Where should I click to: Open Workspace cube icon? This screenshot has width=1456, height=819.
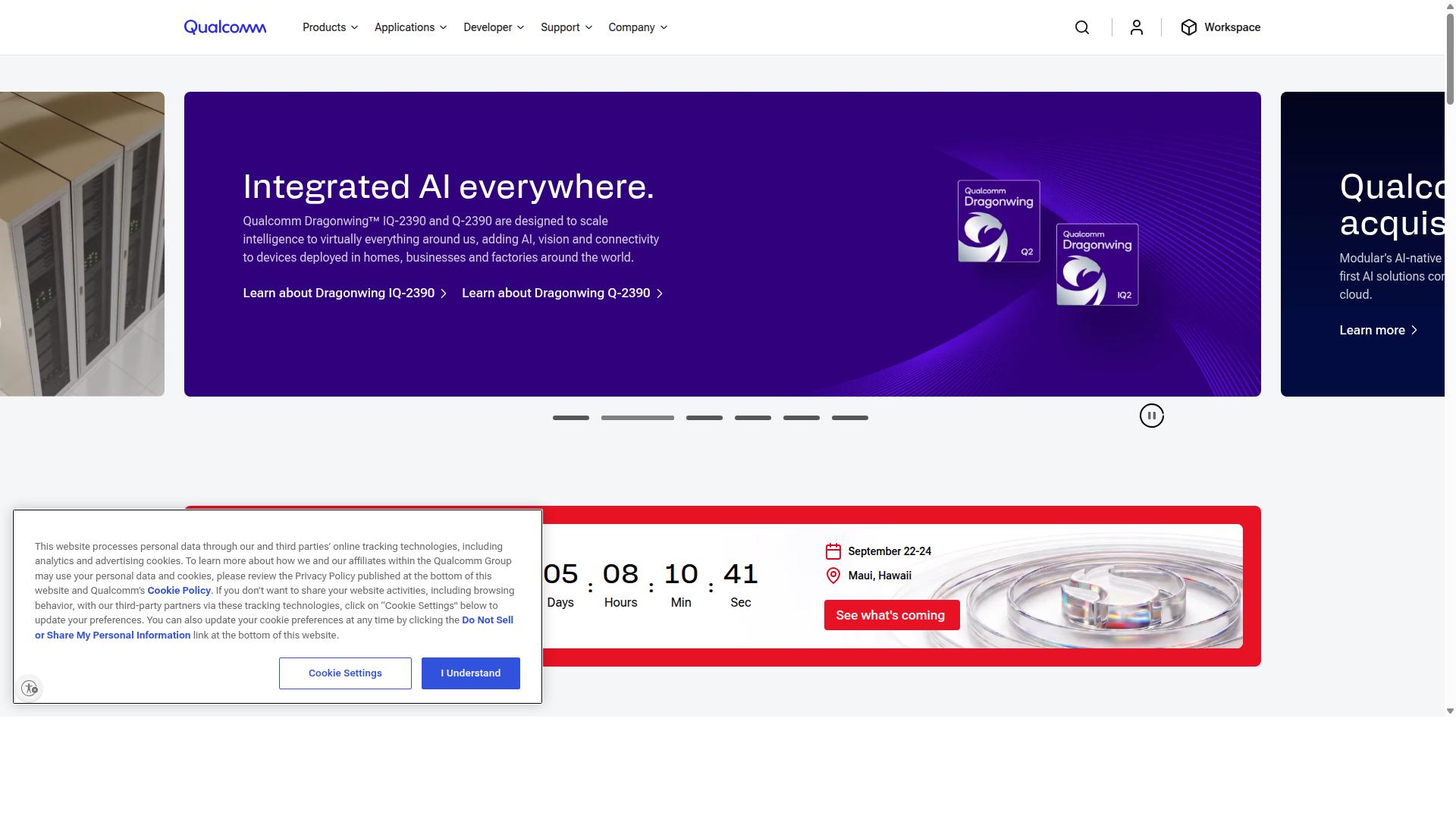pos(1188,27)
